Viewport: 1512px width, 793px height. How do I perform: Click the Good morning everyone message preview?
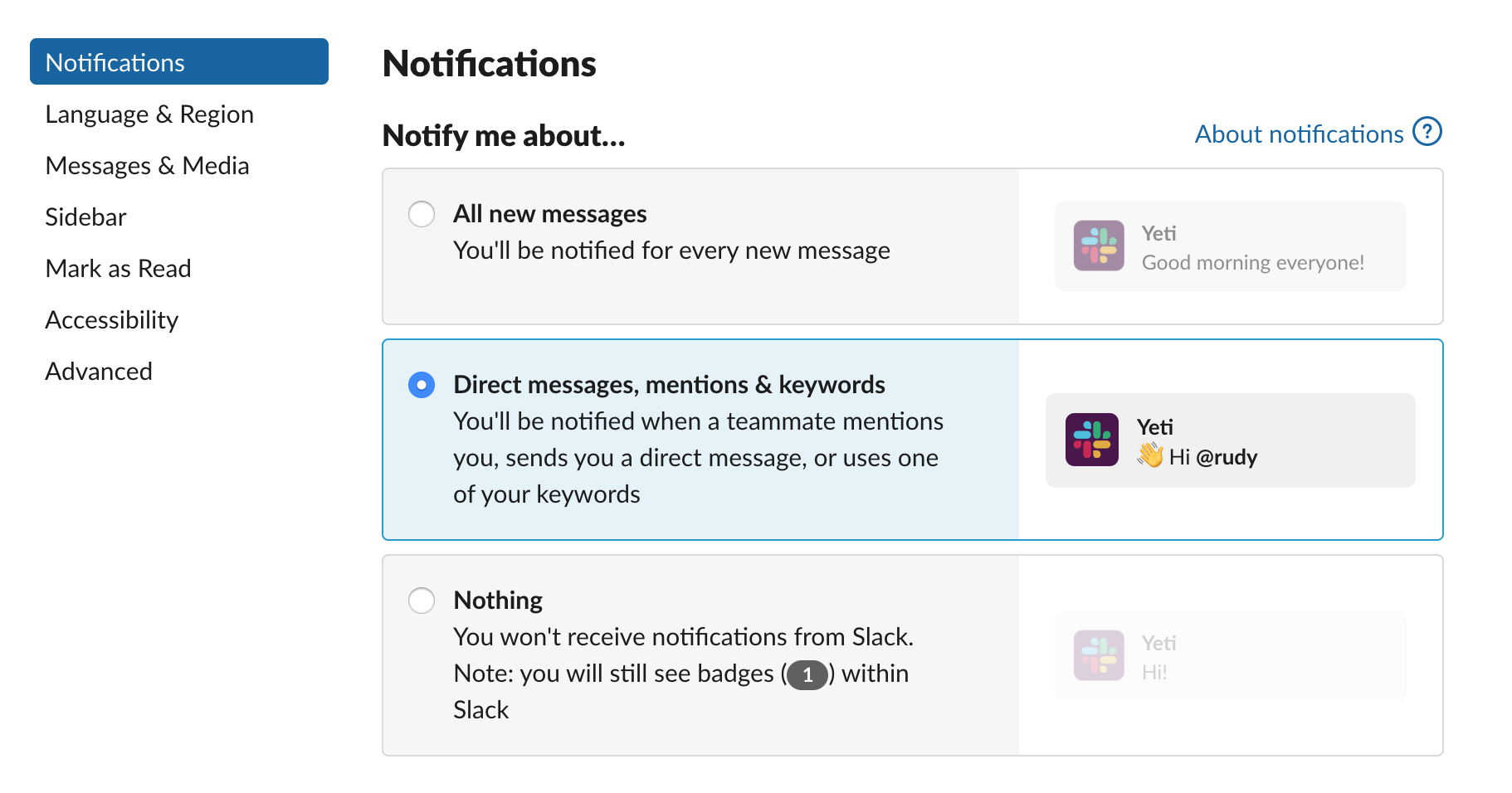click(1253, 262)
